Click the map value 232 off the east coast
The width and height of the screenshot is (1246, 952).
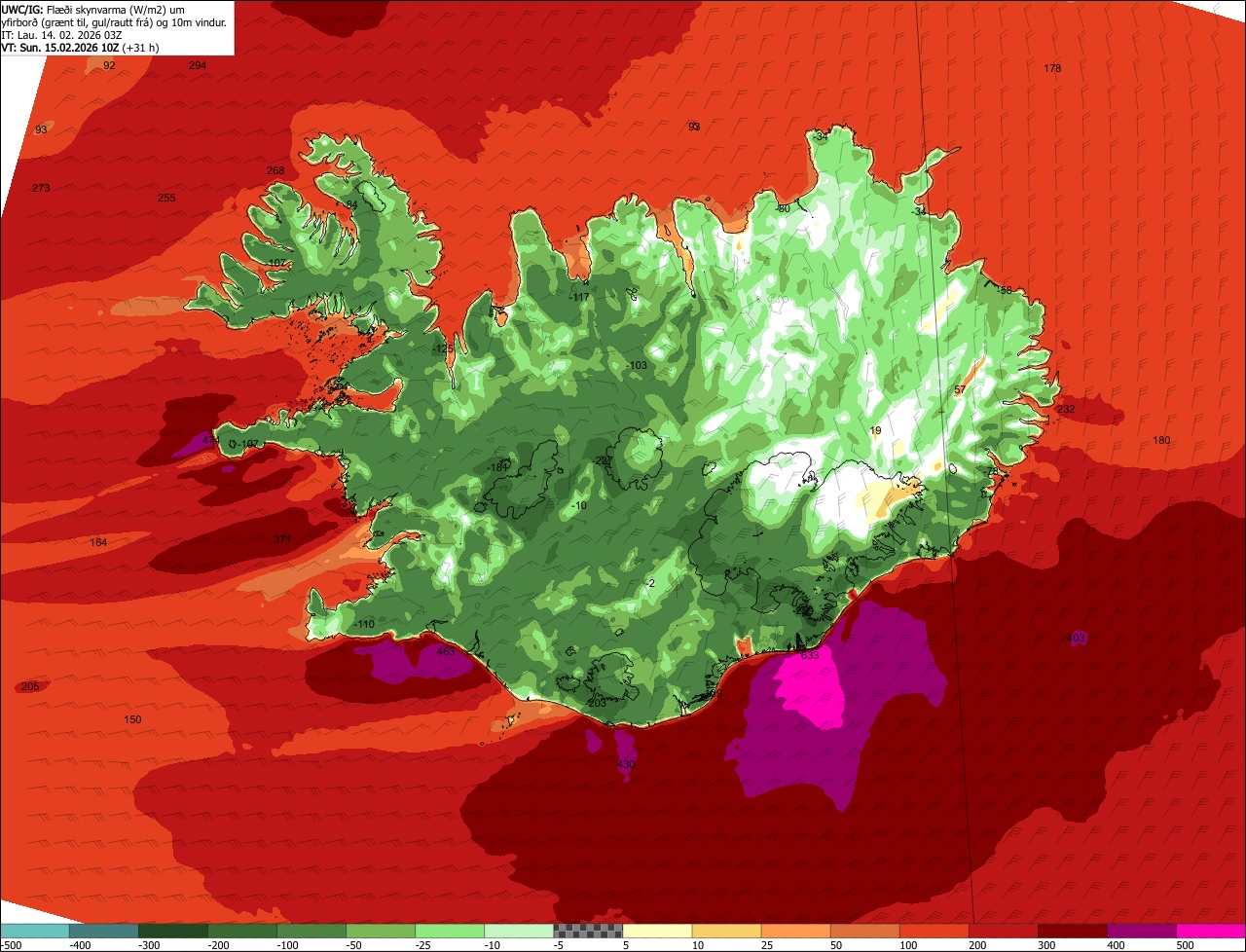click(1066, 409)
